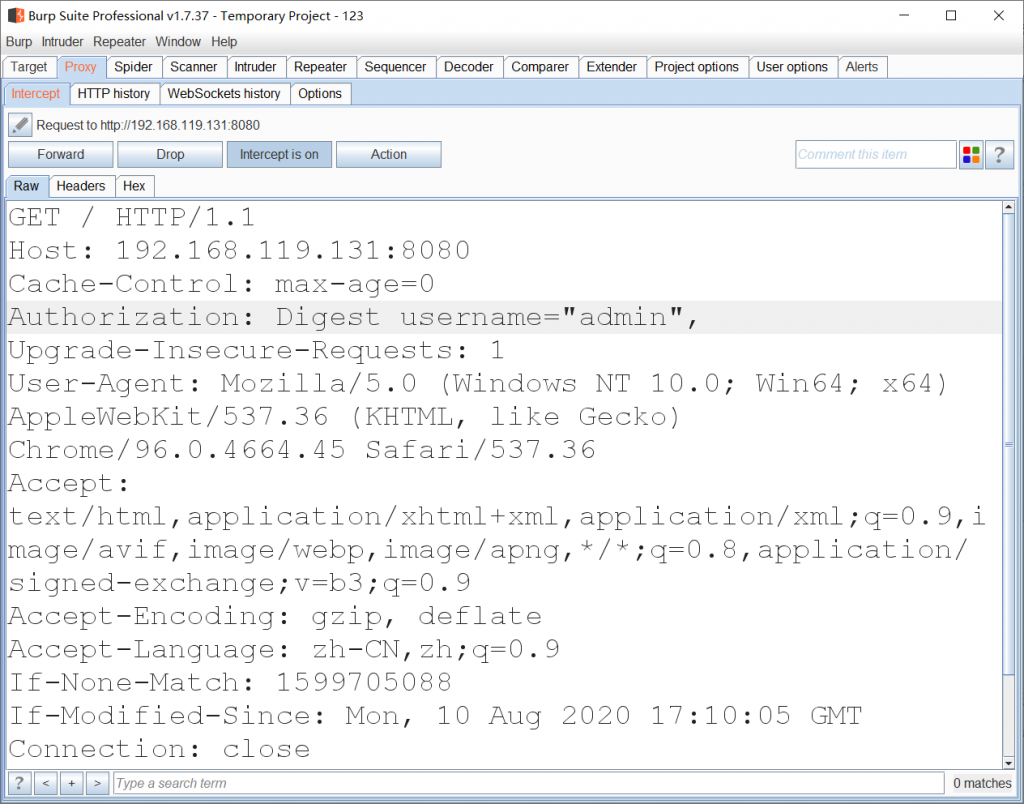Open the Intruder tool tab
This screenshot has width=1024, height=804.
[x=255, y=67]
